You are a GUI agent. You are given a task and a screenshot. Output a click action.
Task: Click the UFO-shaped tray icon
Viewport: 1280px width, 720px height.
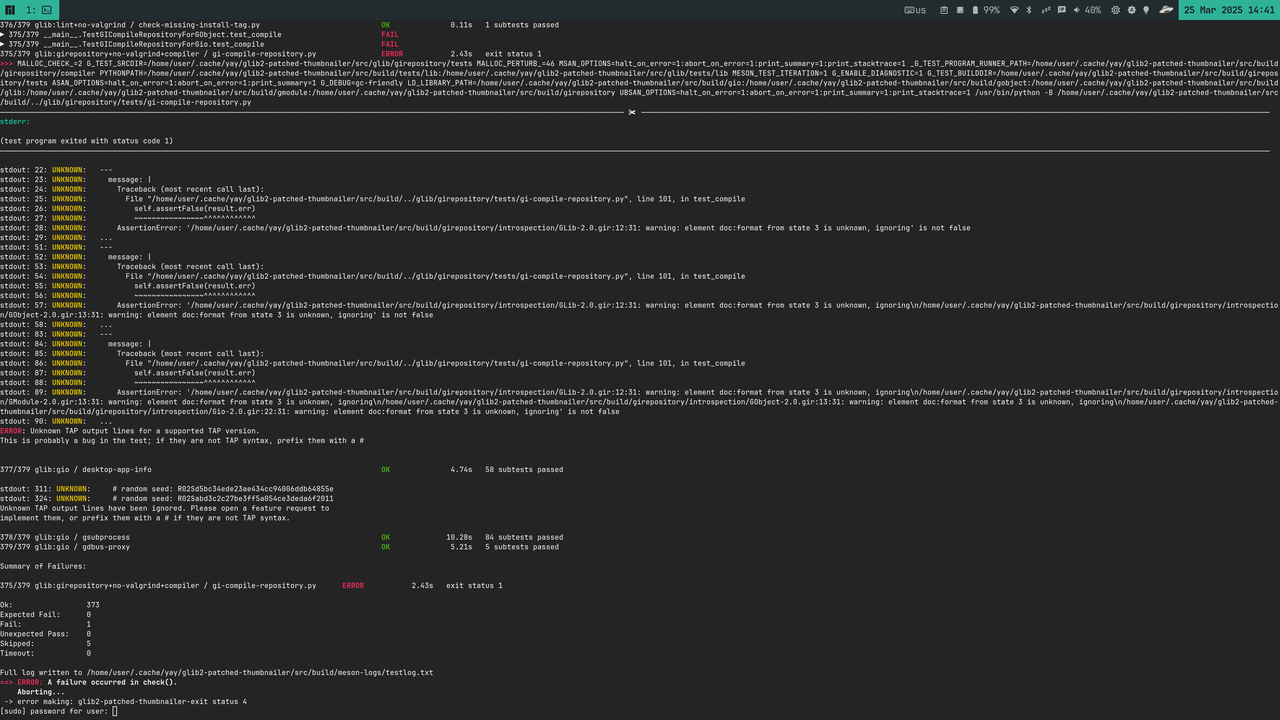click(1166, 10)
